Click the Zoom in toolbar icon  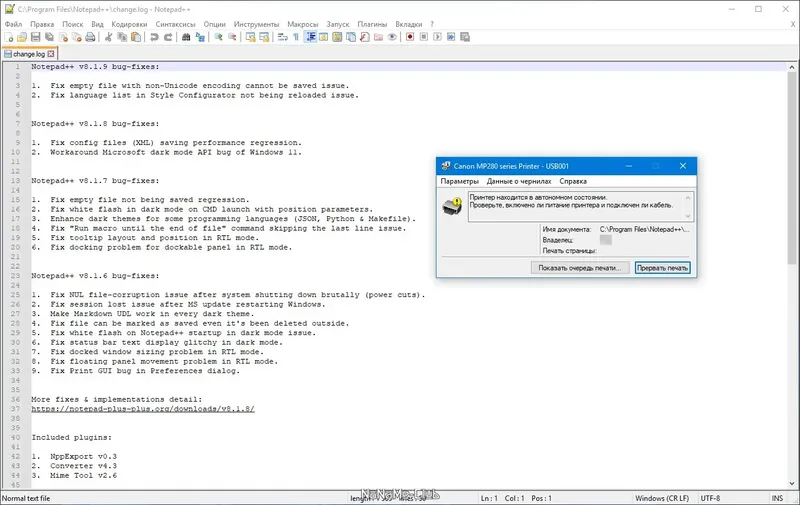pyautogui.click(x=218, y=37)
